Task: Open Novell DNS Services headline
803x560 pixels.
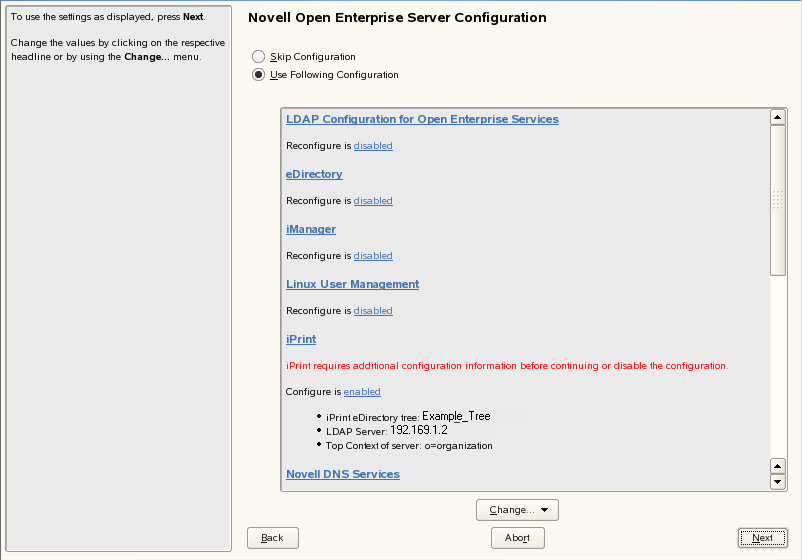Action: click(343, 474)
